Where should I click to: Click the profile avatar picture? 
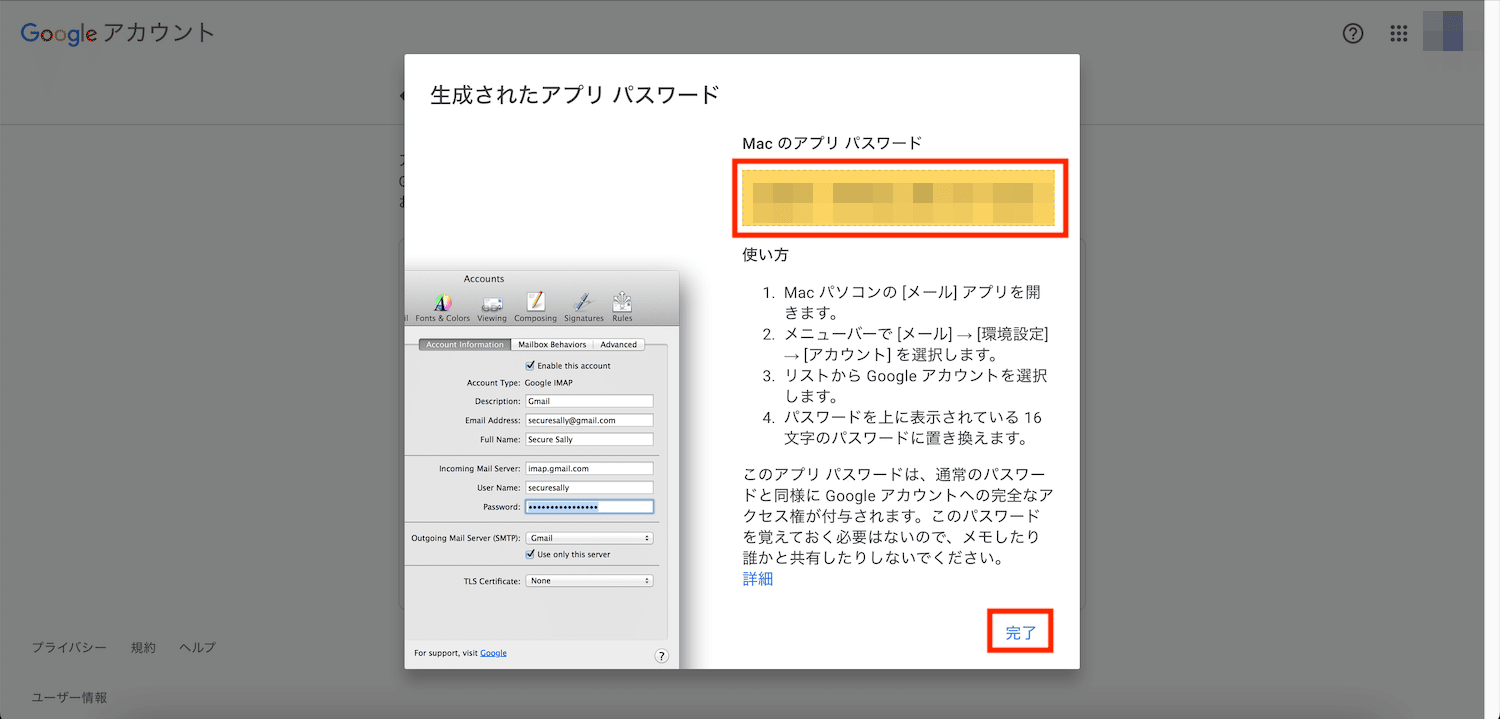point(1443,33)
